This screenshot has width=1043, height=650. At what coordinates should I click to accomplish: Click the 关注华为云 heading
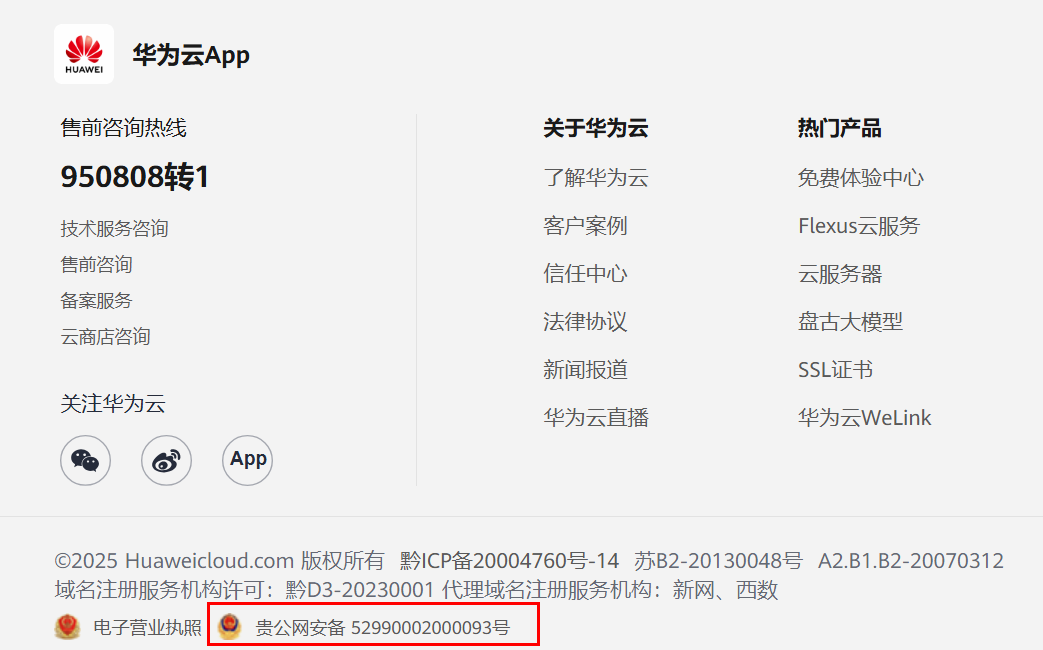click(112, 403)
